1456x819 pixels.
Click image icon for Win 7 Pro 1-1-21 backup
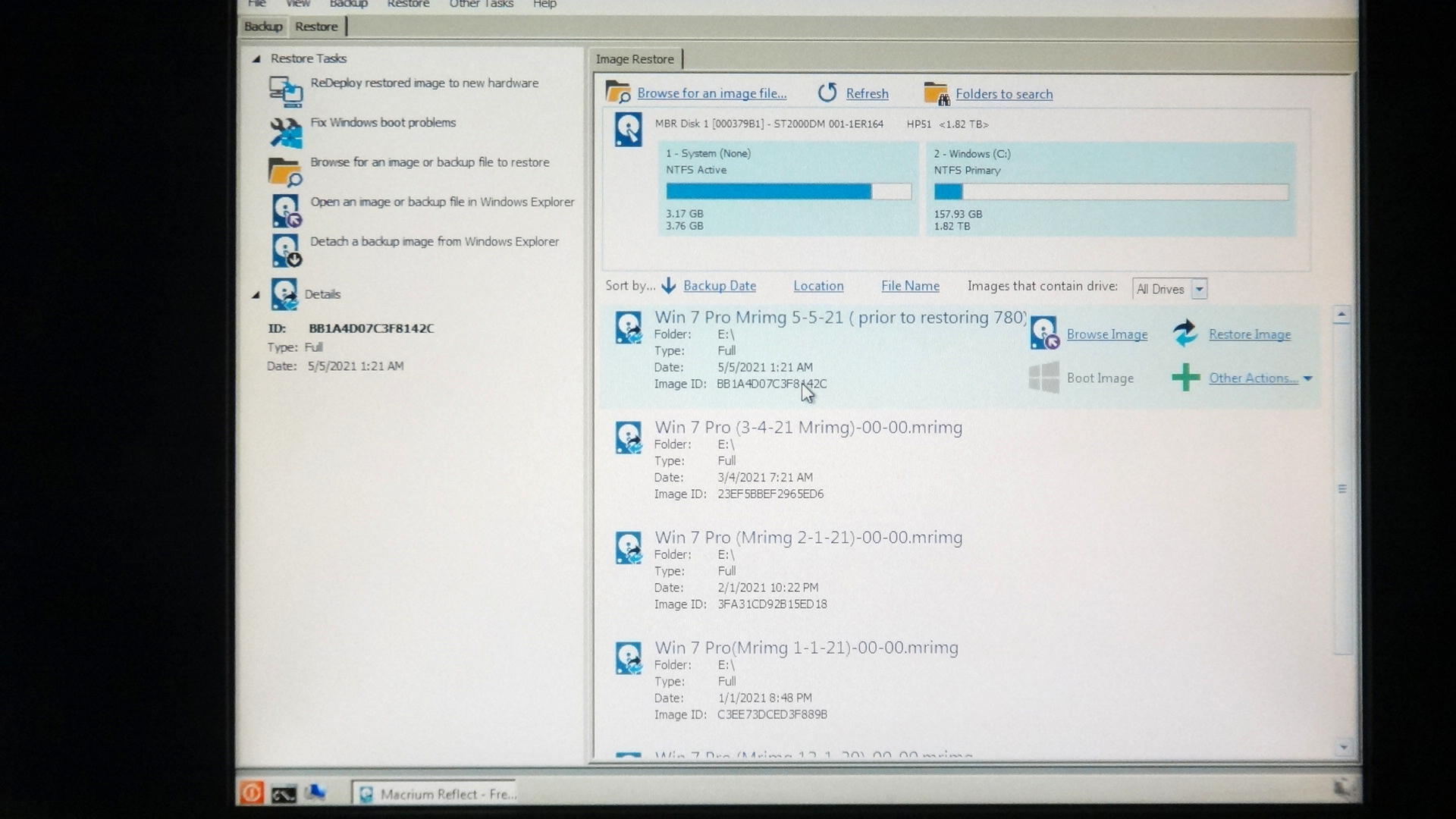(x=629, y=658)
